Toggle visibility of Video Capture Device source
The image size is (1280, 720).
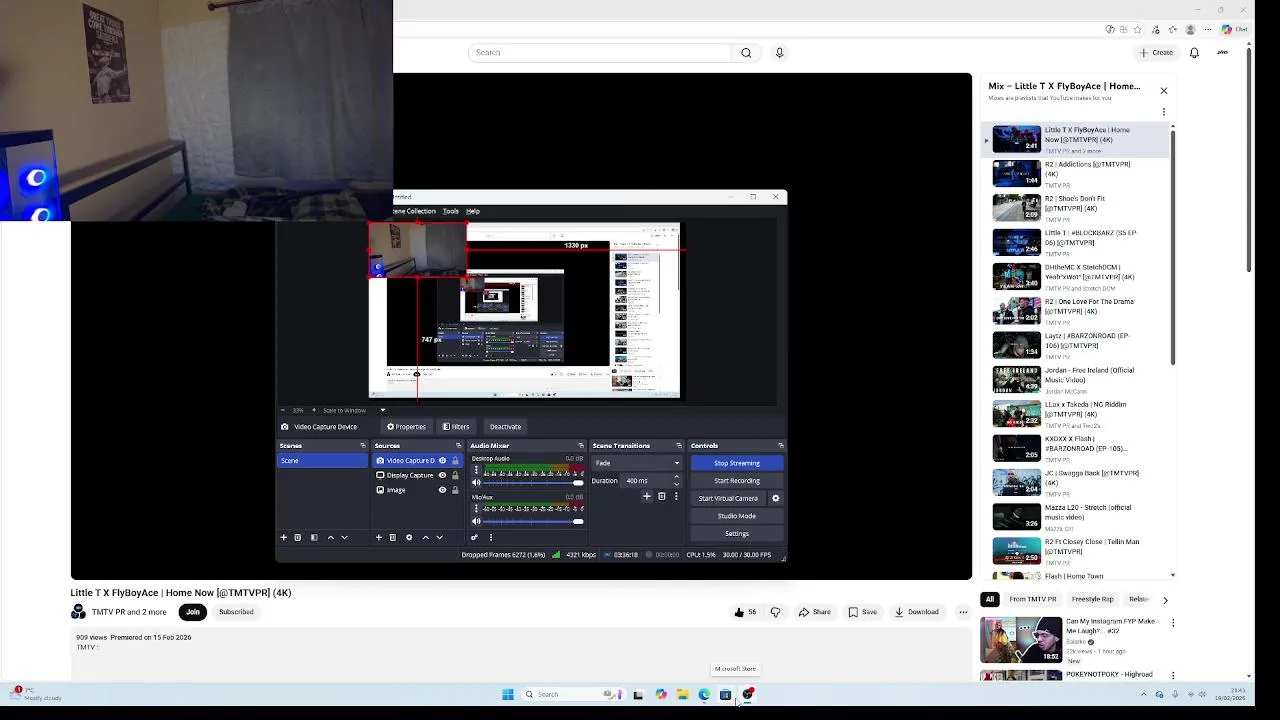[x=442, y=461]
